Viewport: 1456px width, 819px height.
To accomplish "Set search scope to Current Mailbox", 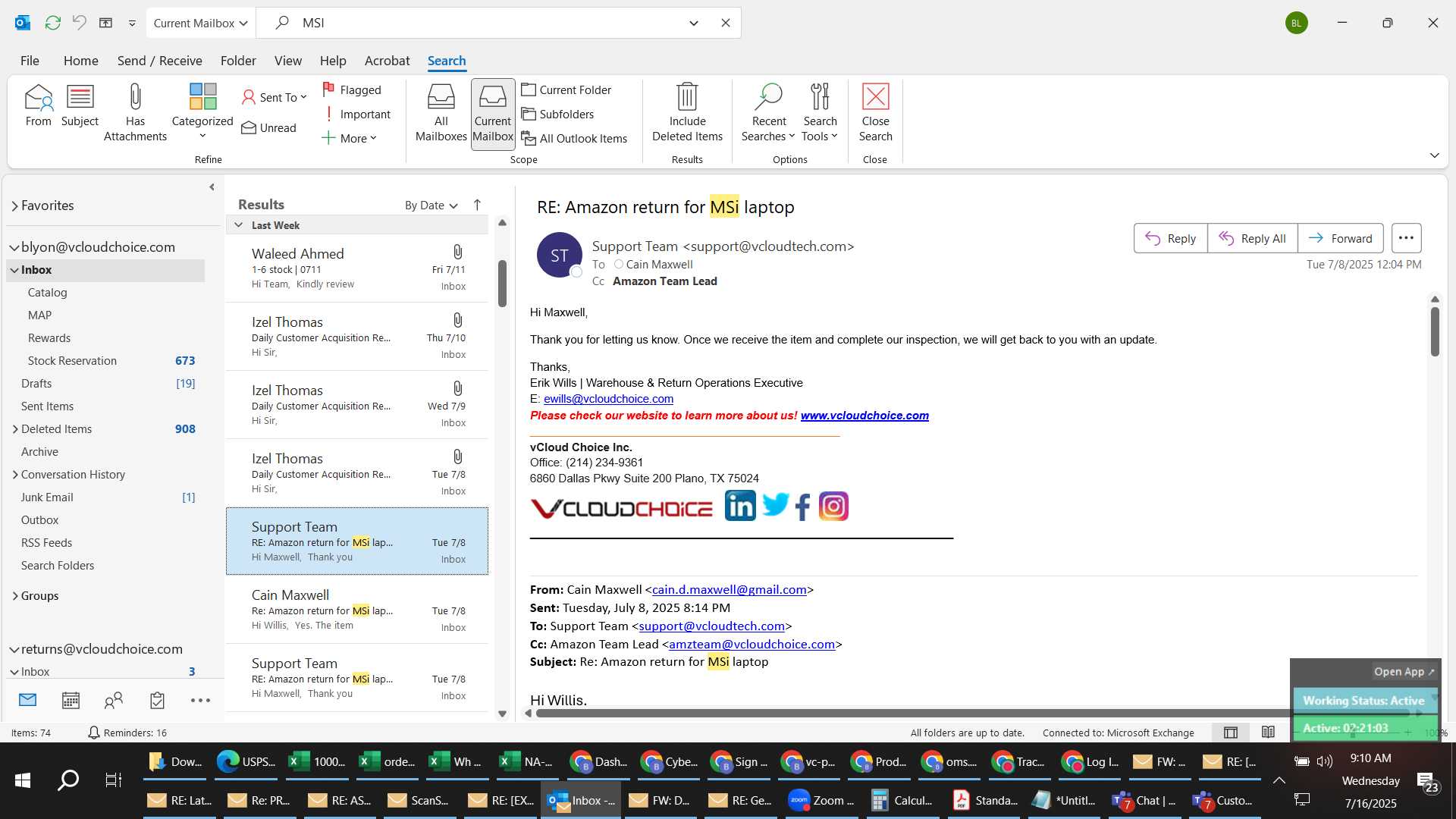I will coord(493,114).
